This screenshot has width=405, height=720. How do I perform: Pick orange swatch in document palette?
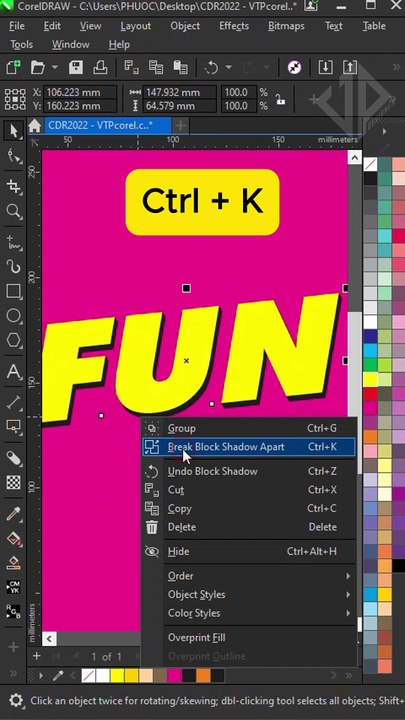point(203,675)
